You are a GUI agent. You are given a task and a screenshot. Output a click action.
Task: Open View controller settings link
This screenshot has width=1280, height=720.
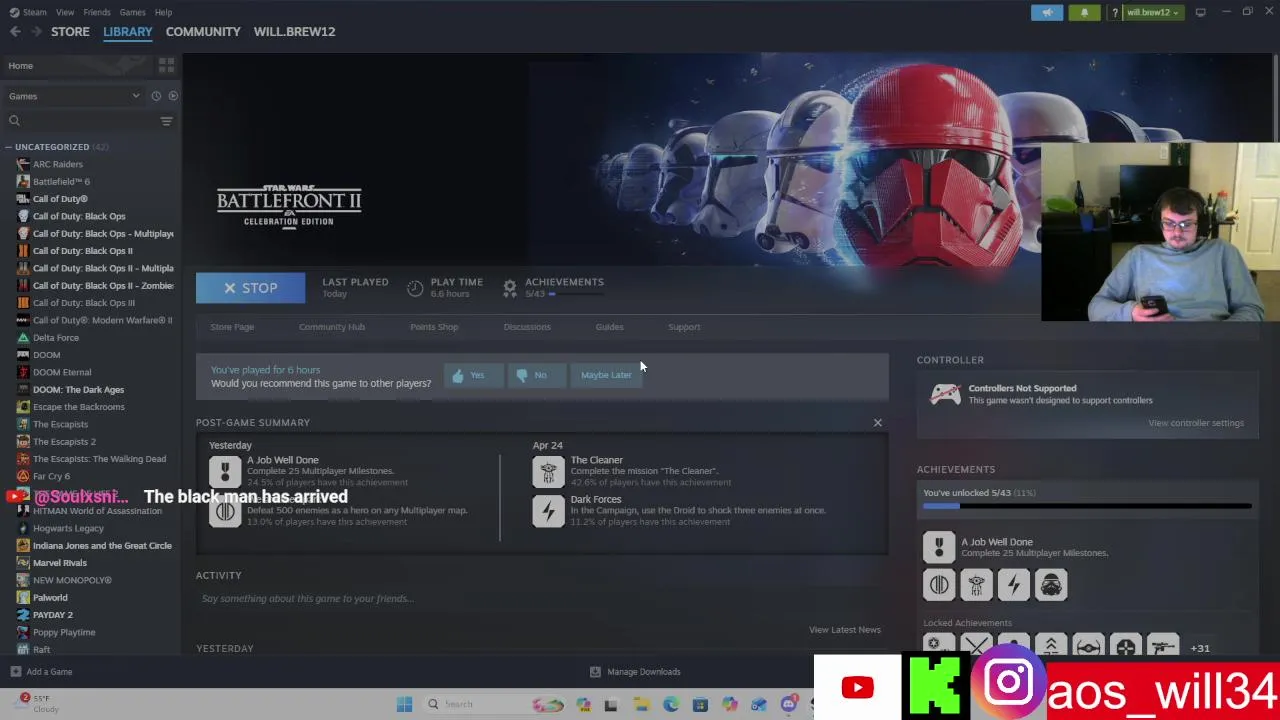click(x=1196, y=423)
